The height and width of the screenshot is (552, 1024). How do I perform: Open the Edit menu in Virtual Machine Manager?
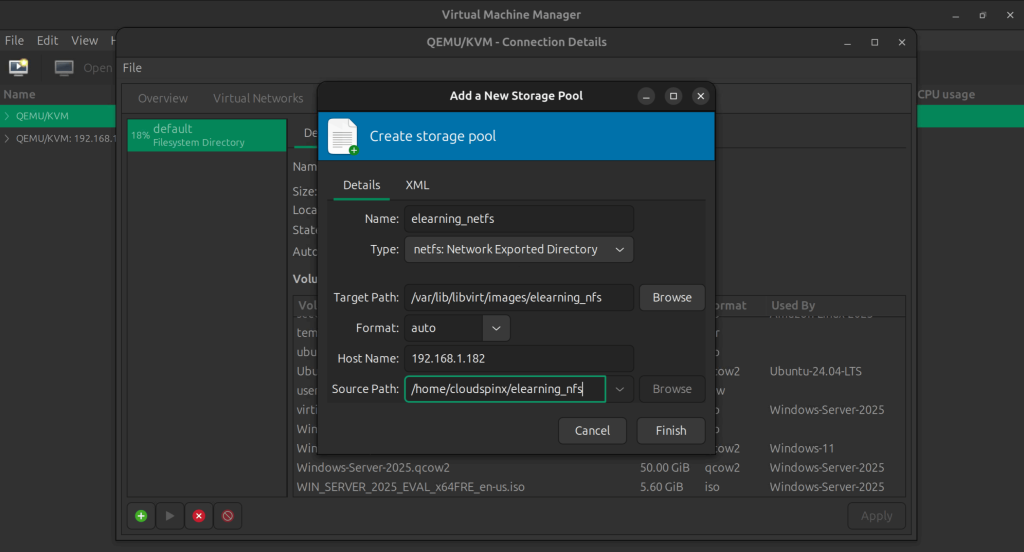47,41
